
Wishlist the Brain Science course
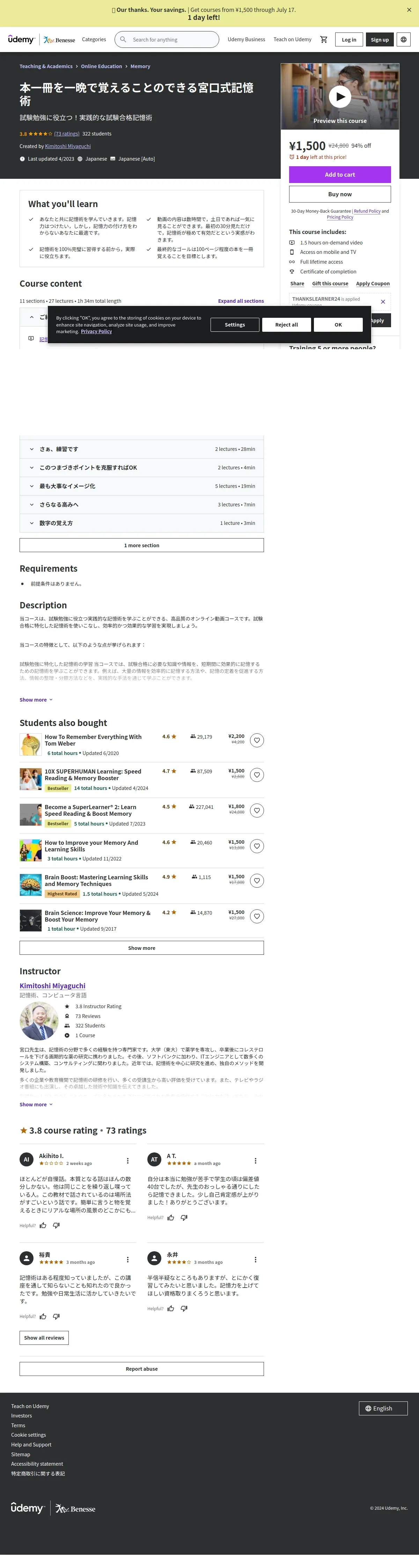(x=257, y=916)
